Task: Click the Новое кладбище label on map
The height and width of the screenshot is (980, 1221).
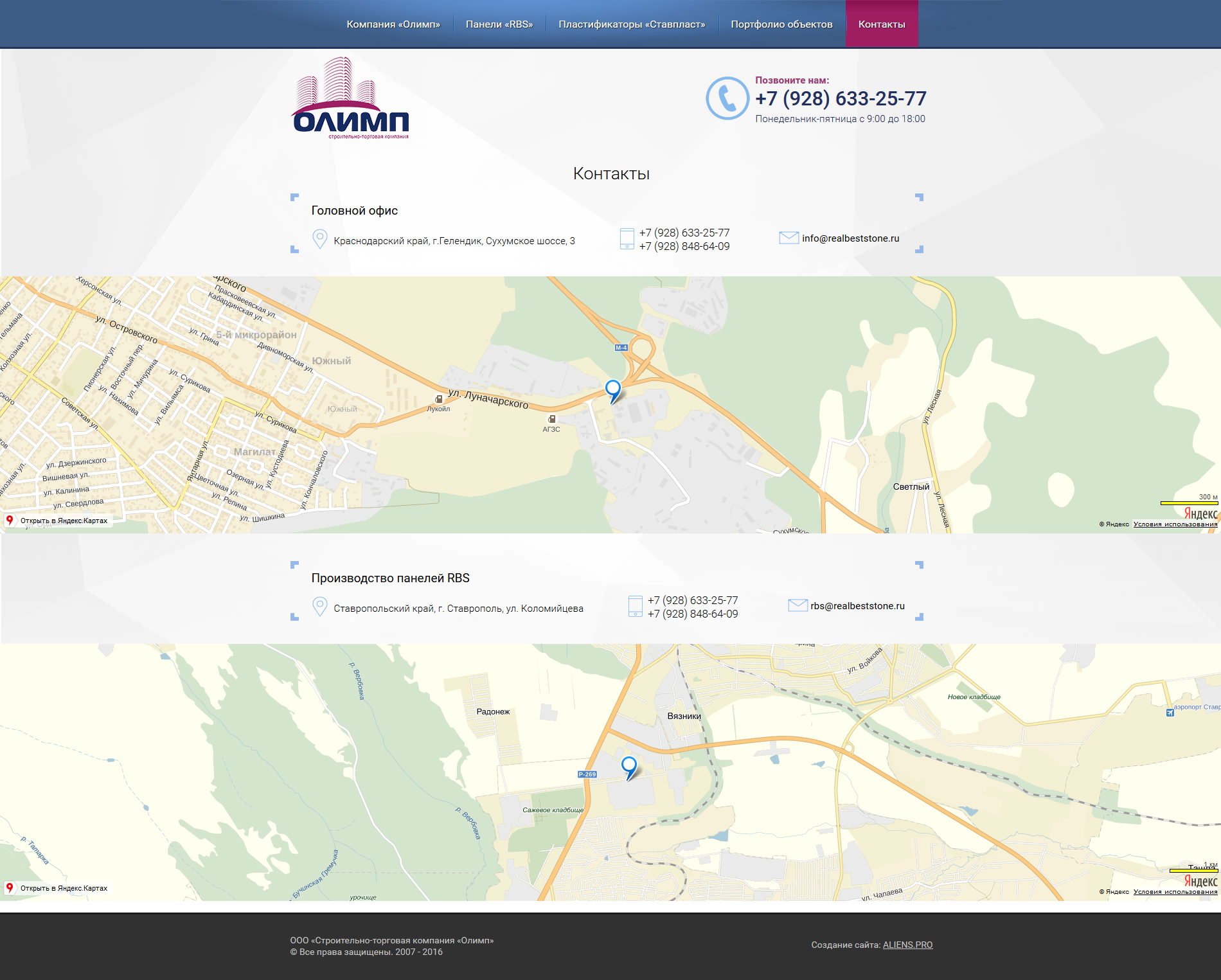Action: (x=974, y=697)
